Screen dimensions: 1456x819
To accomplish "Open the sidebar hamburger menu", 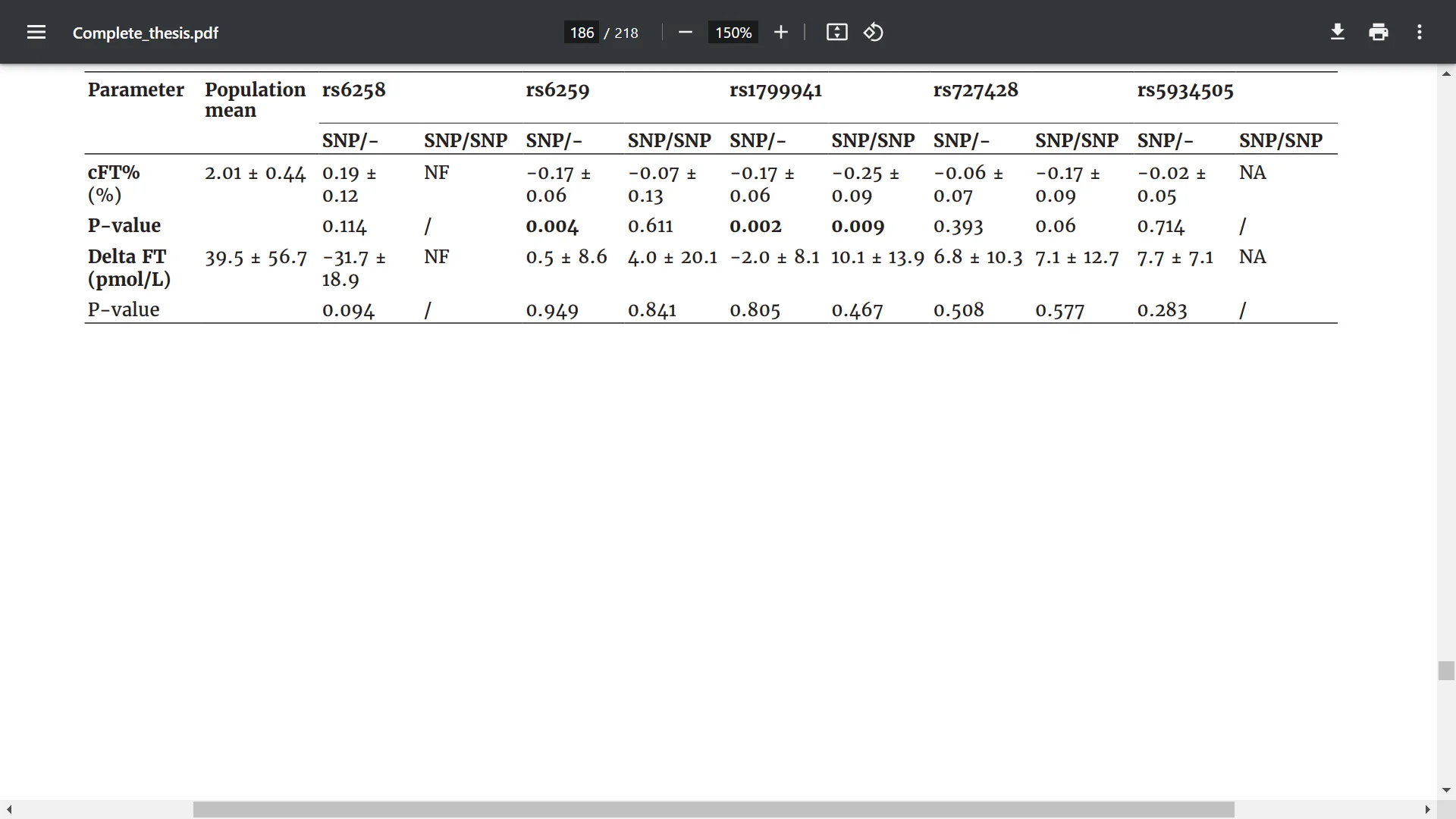I will tap(36, 32).
